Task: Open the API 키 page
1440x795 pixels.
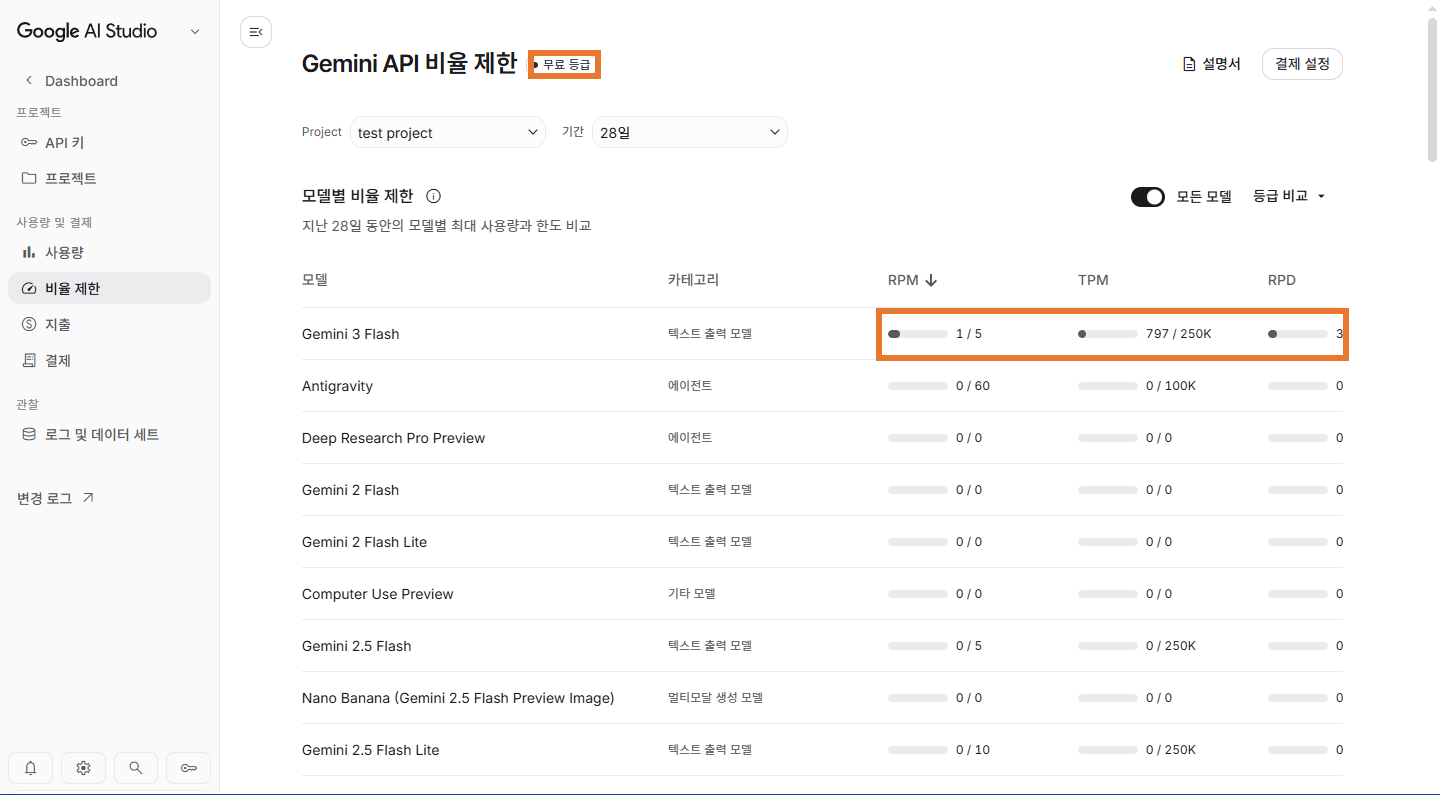Action: [109, 143]
